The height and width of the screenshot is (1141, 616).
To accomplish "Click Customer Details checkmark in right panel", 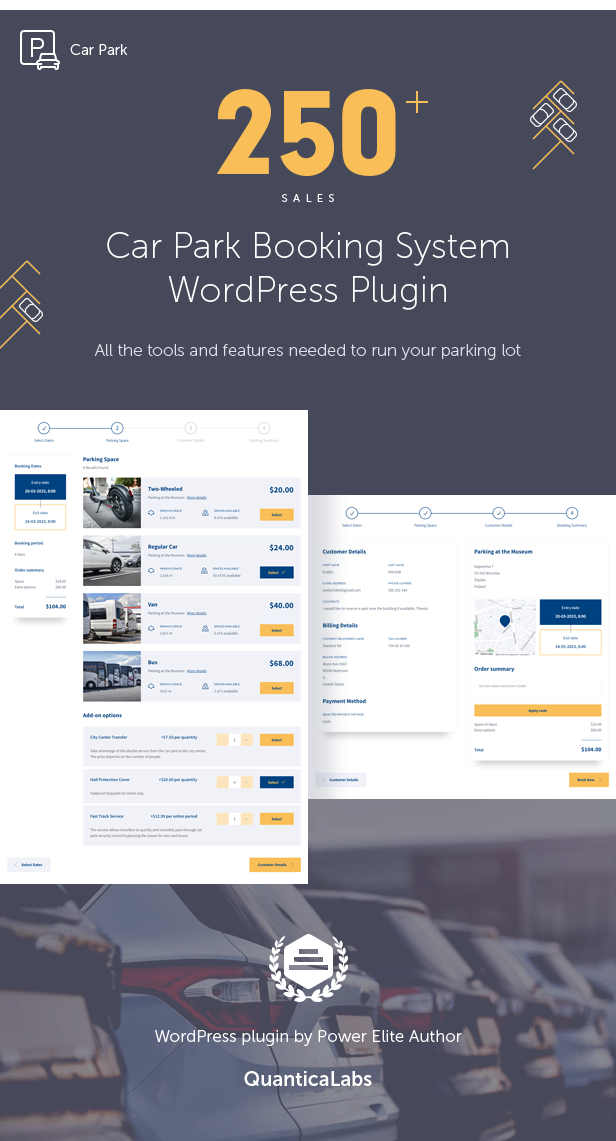I will (498, 513).
